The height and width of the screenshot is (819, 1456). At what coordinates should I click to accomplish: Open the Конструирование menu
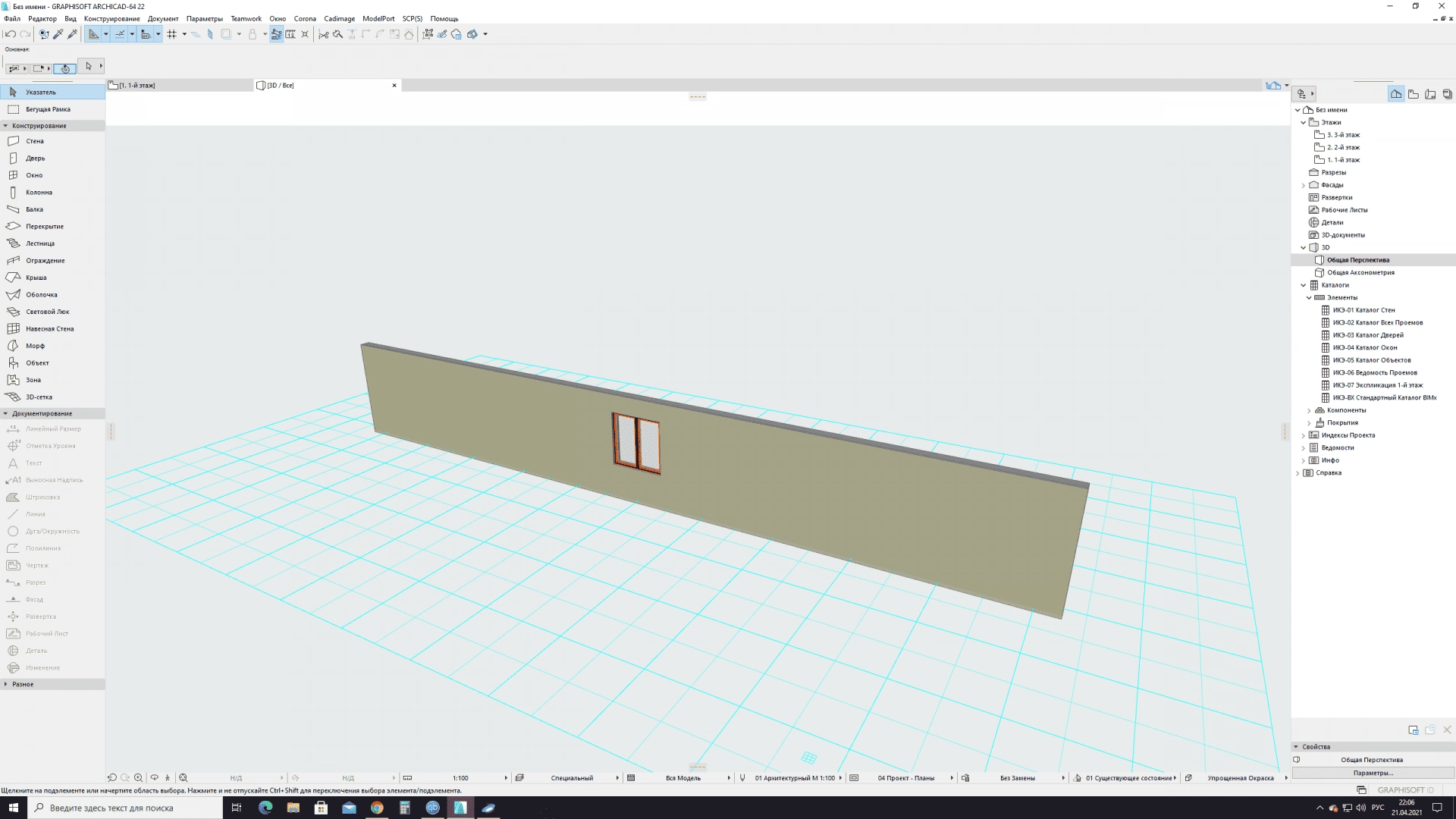111,19
